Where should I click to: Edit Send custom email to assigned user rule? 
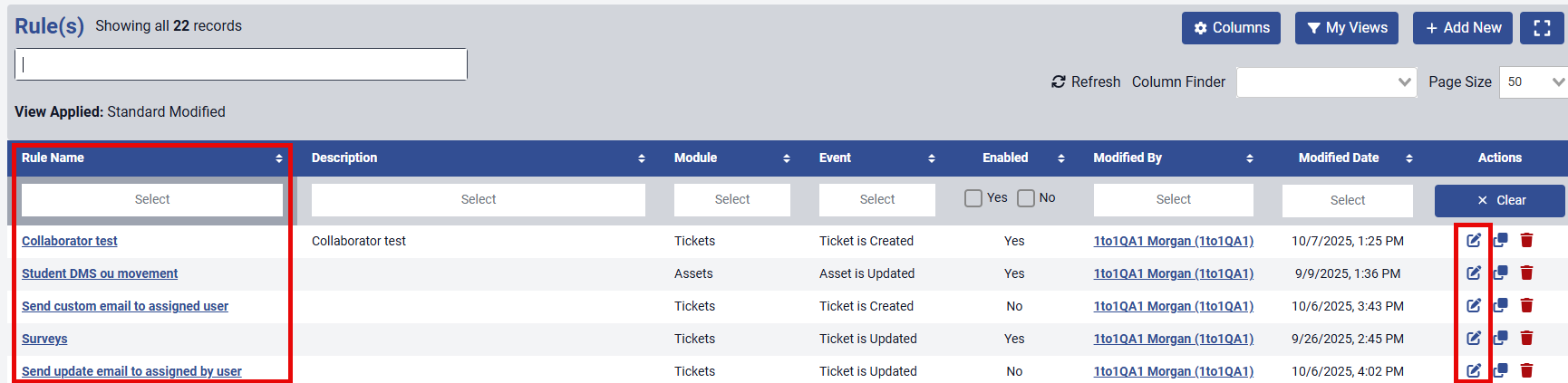[1474, 305]
